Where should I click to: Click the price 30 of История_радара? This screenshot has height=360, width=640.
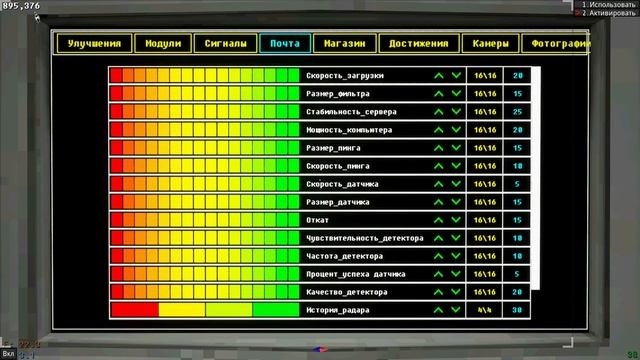click(517, 310)
